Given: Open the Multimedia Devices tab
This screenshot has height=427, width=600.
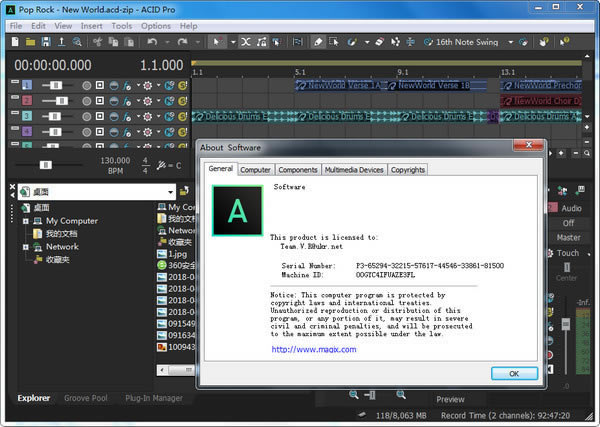Looking at the screenshot, I should [354, 170].
